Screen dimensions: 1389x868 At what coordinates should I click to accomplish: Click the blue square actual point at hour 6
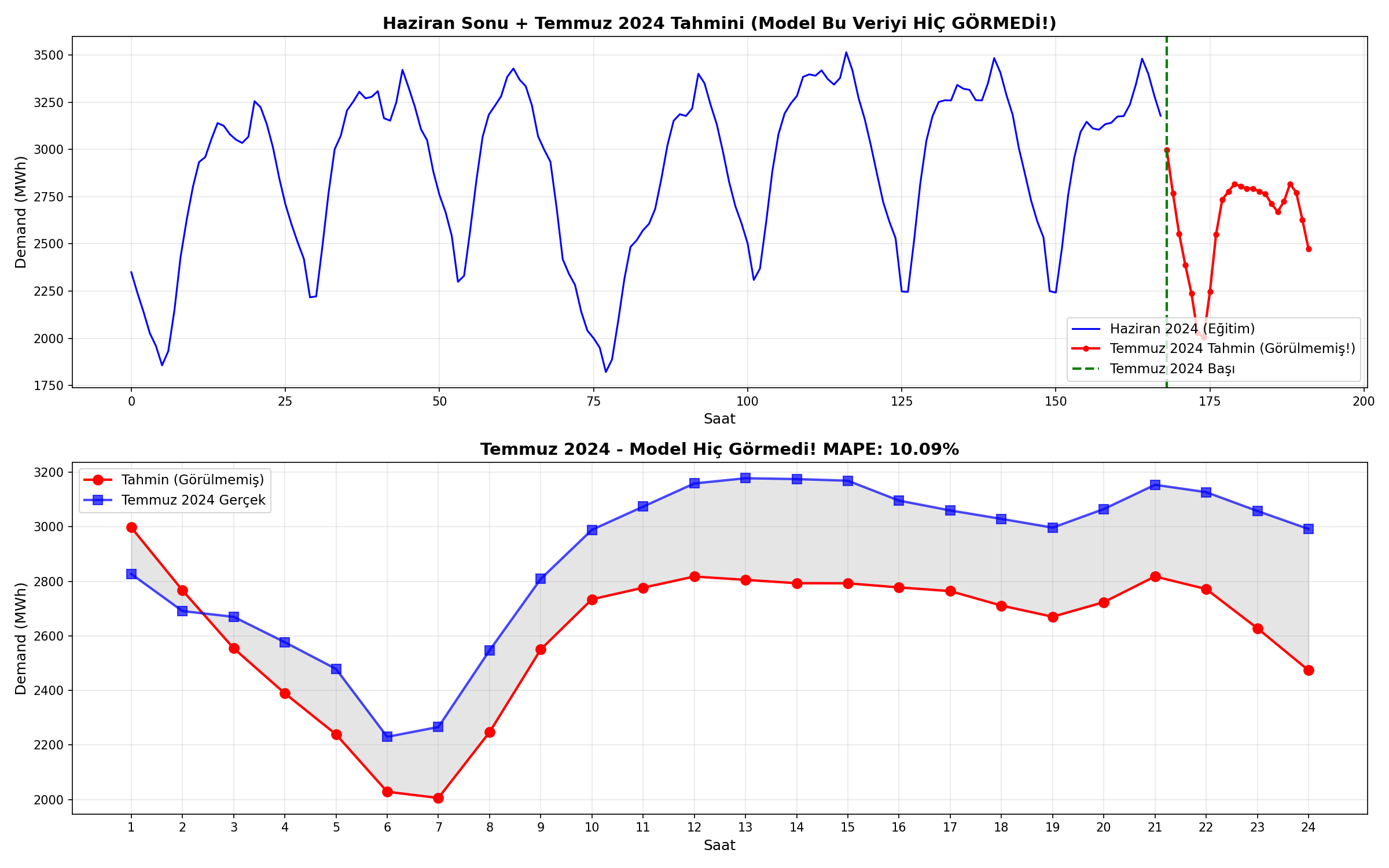(x=387, y=737)
